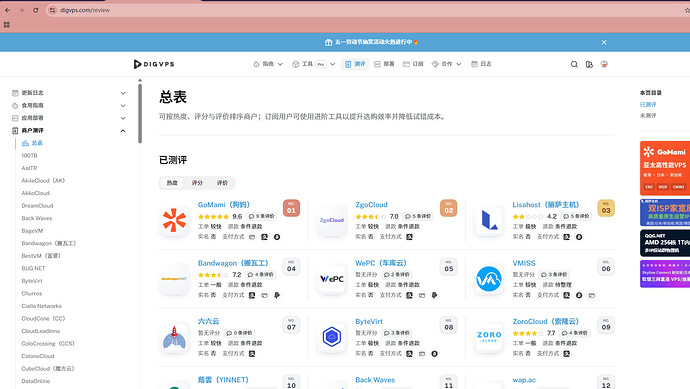The width and height of the screenshot is (690, 389).
Task: Open the QQG.NET AMD ad banner
Action: pyautogui.click(x=665, y=243)
